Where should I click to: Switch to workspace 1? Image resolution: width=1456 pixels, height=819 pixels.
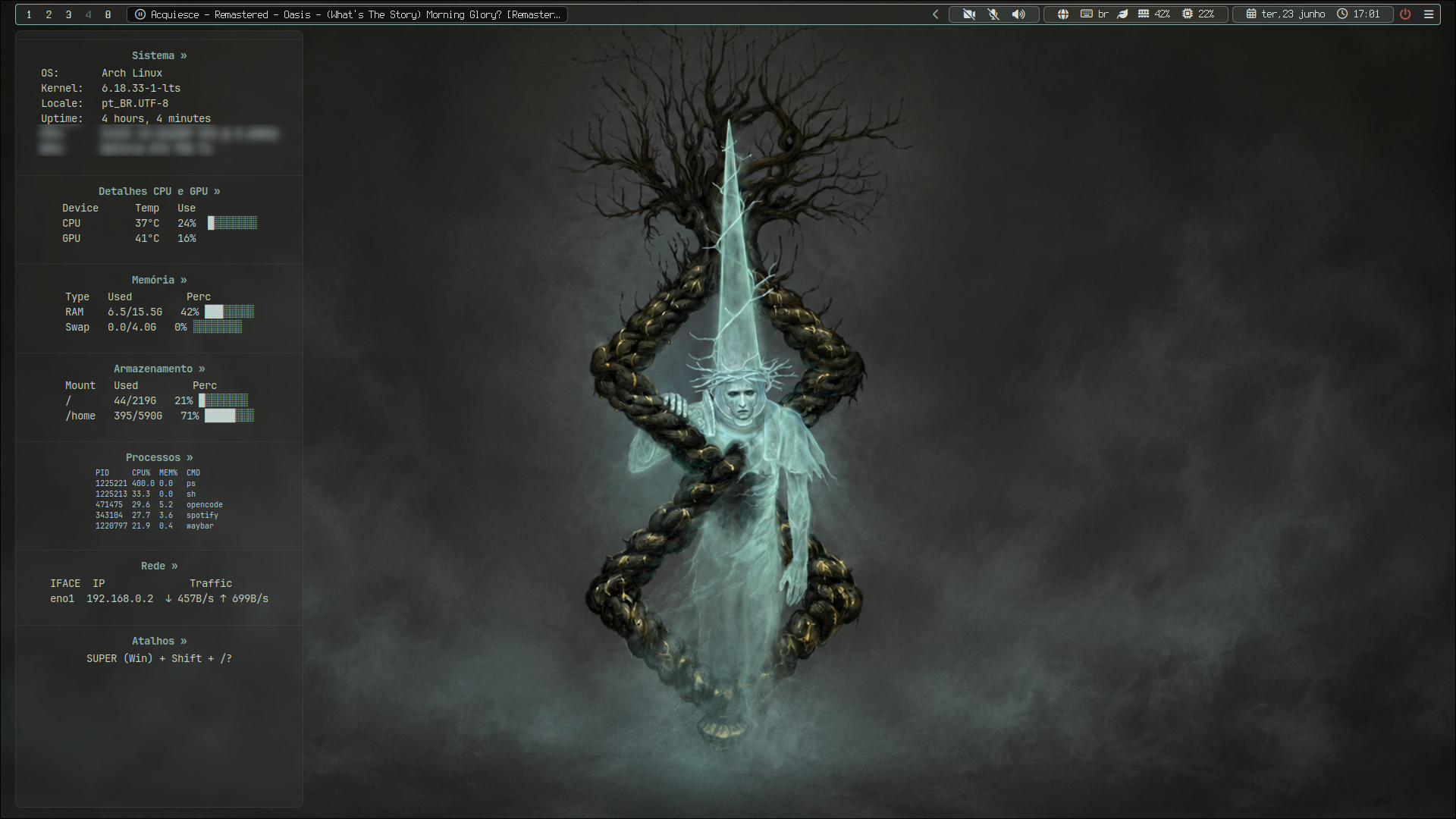[29, 14]
